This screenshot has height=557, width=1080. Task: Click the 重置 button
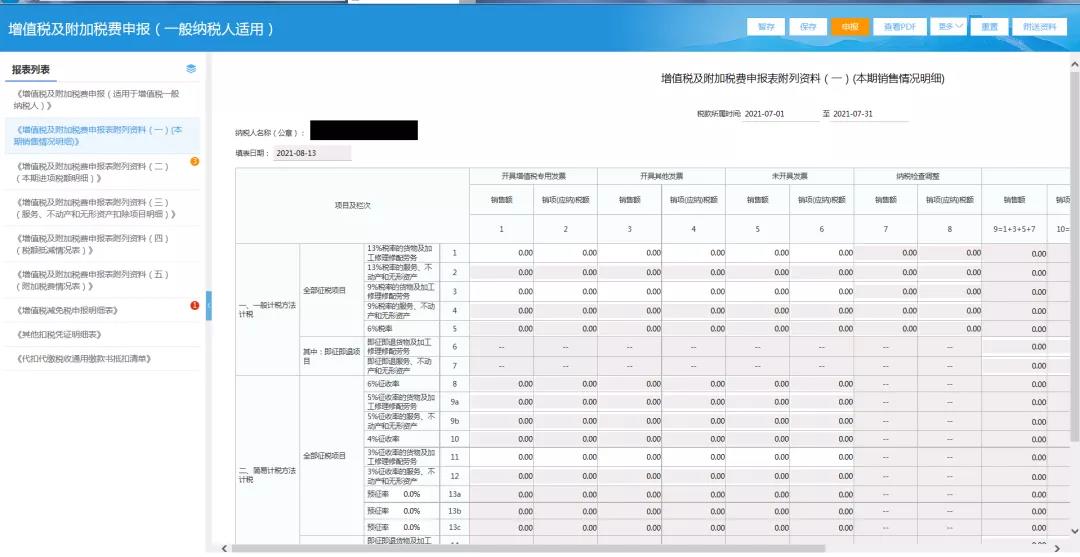click(989, 27)
